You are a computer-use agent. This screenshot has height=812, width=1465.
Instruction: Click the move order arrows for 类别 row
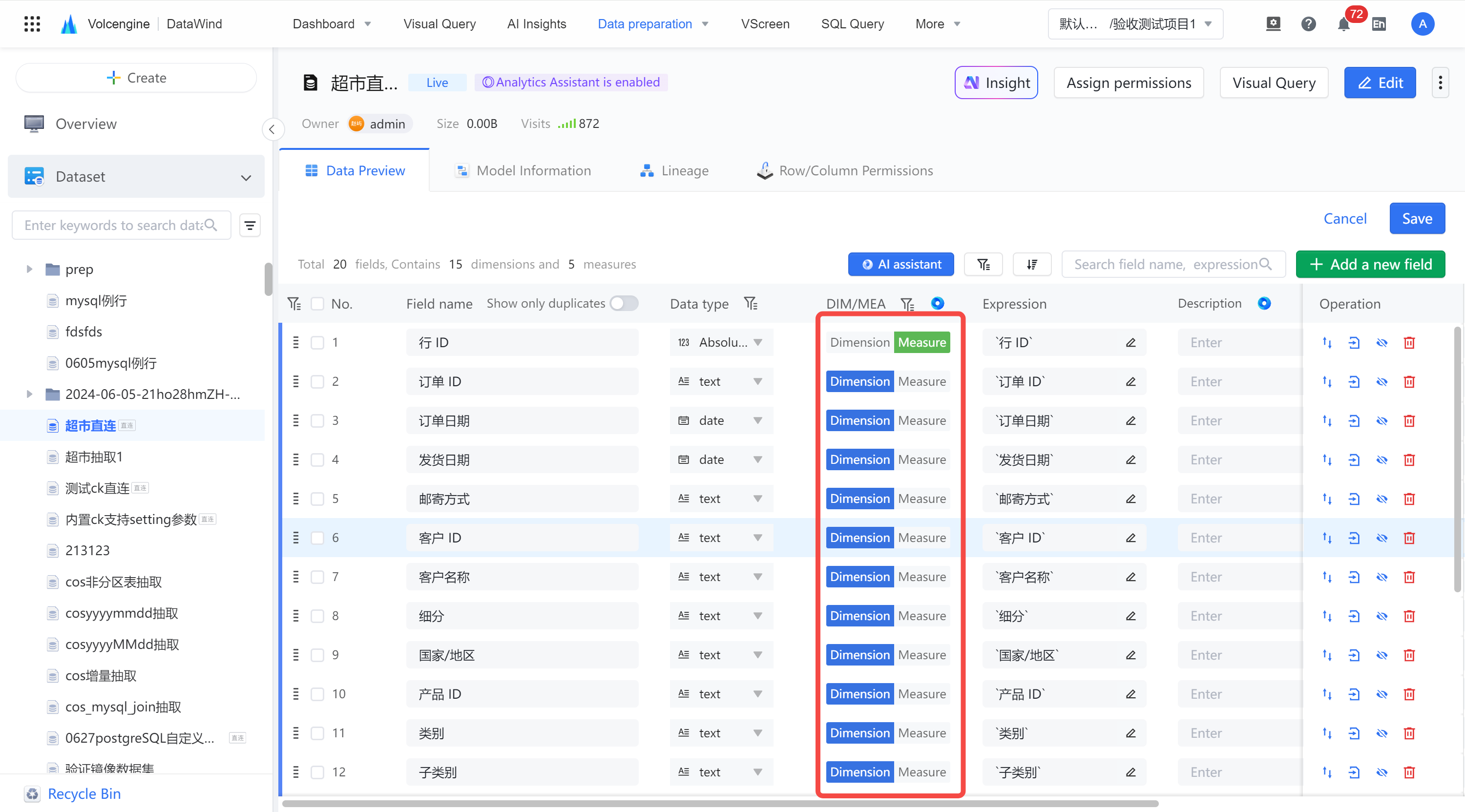point(1327,733)
